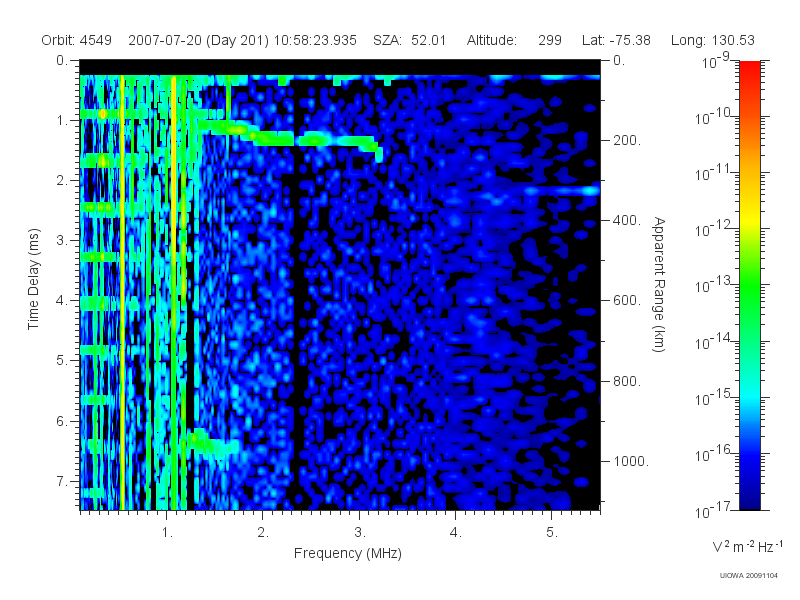The height and width of the screenshot is (600, 800).
Task: Click the timestamp '10:58:23.935'
Action: pos(315,40)
